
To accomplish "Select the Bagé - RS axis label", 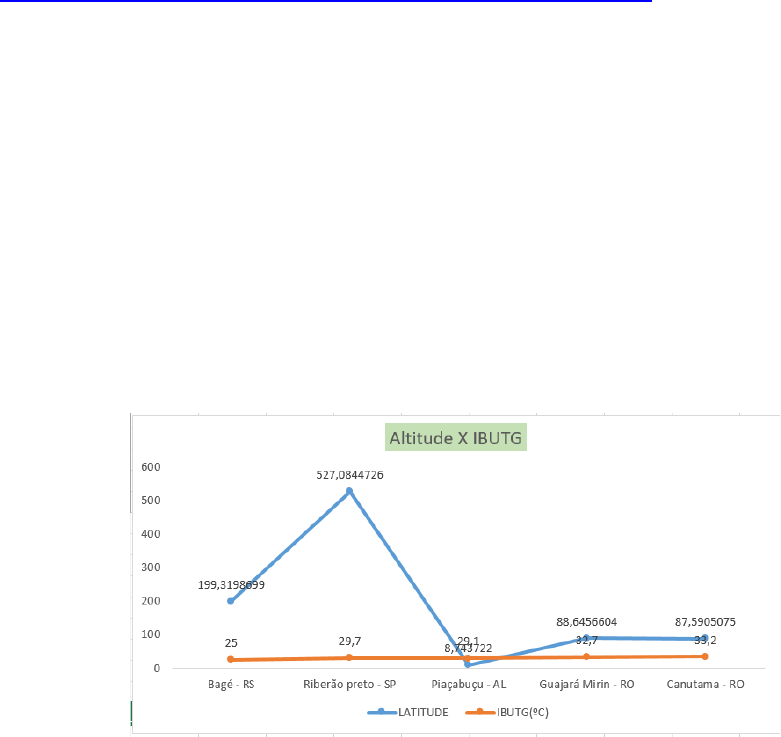I will coord(231,684).
